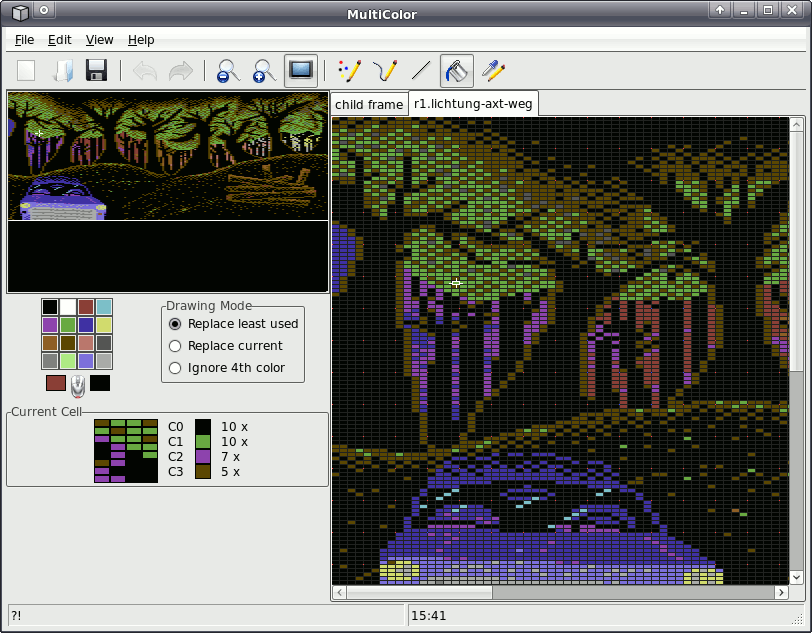This screenshot has height=633, width=812.
Task: Select the straight Line tool
Action: 421,70
